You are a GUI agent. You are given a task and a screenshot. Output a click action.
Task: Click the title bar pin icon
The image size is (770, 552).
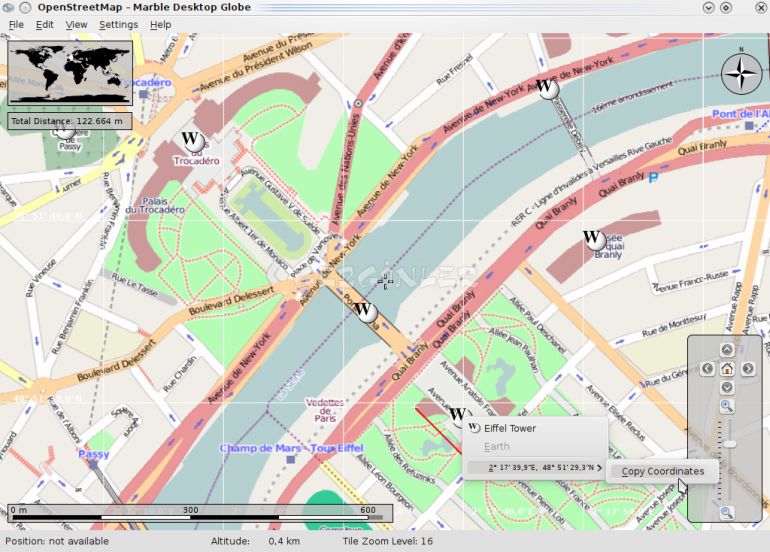click(x=25, y=7)
